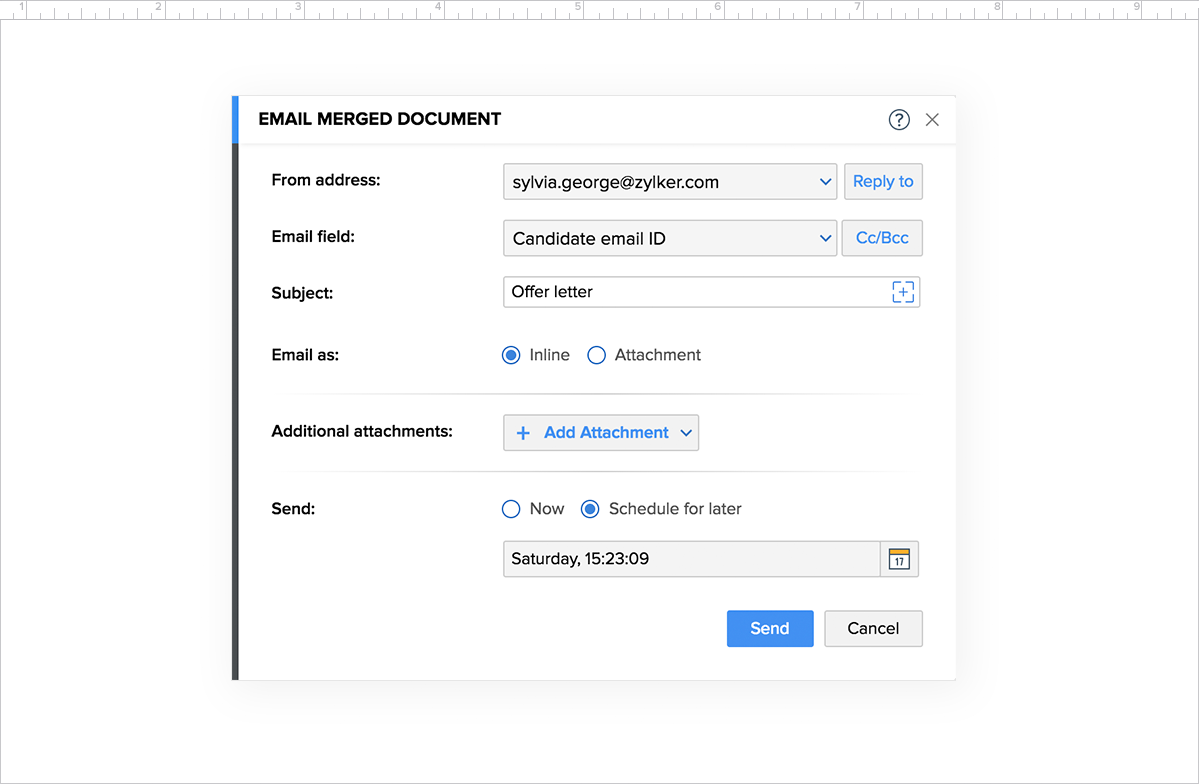This screenshot has height=784, width=1199.
Task: Select the Send Now radio option
Action: (x=511, y=509)
